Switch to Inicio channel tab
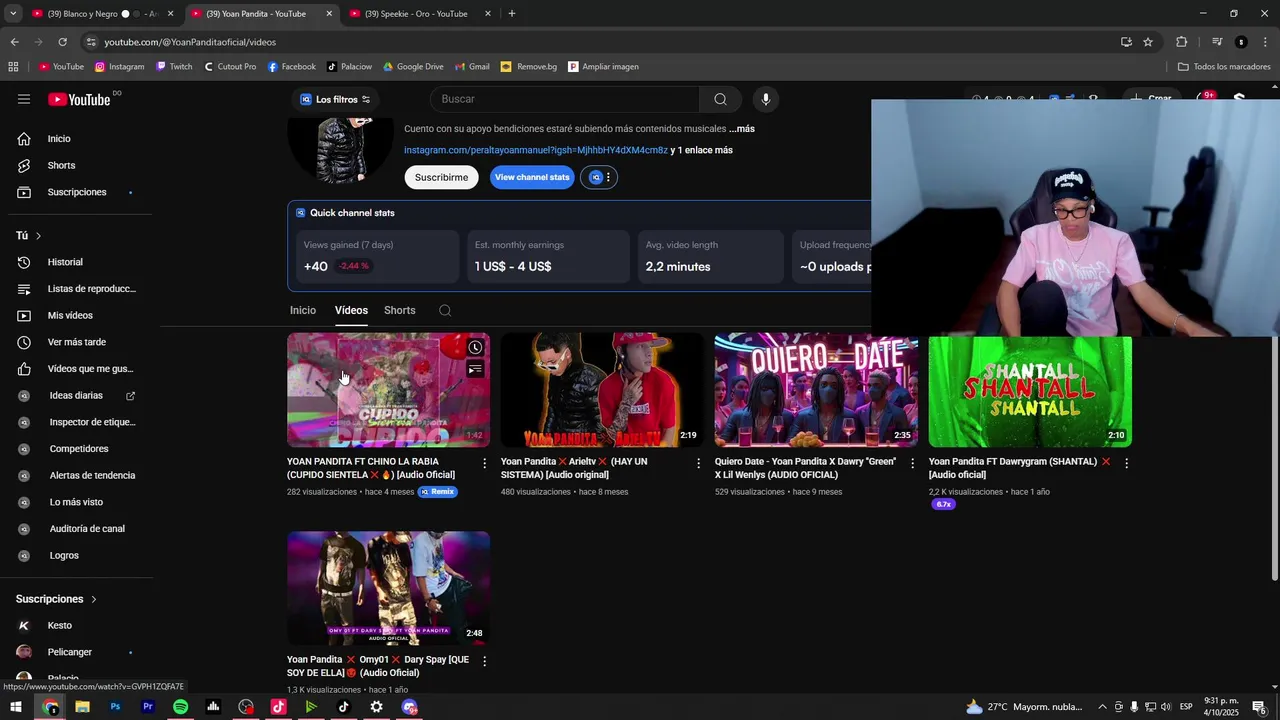The width and height of the screenshot is (1280, 720). [x=303, y=310]
